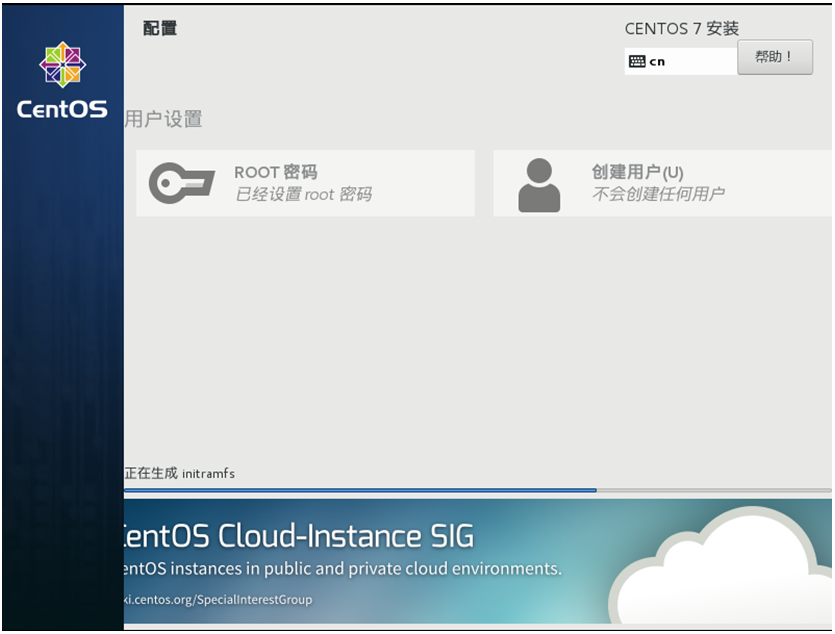Viewport: 835px width, 634px height.
Task: Click the keyboard layout icon next to cn
Action: (637, 61)
